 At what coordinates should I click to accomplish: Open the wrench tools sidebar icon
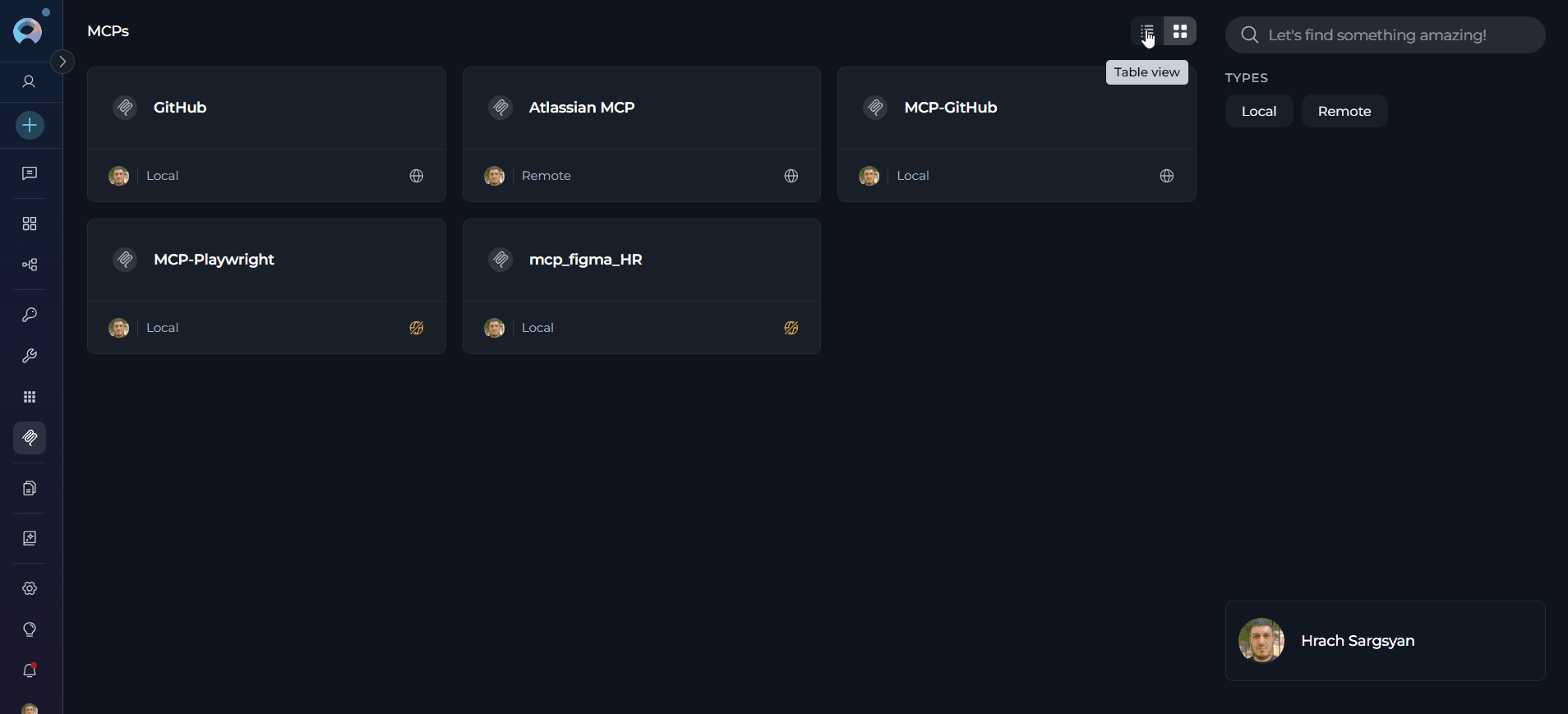point(30,356)
